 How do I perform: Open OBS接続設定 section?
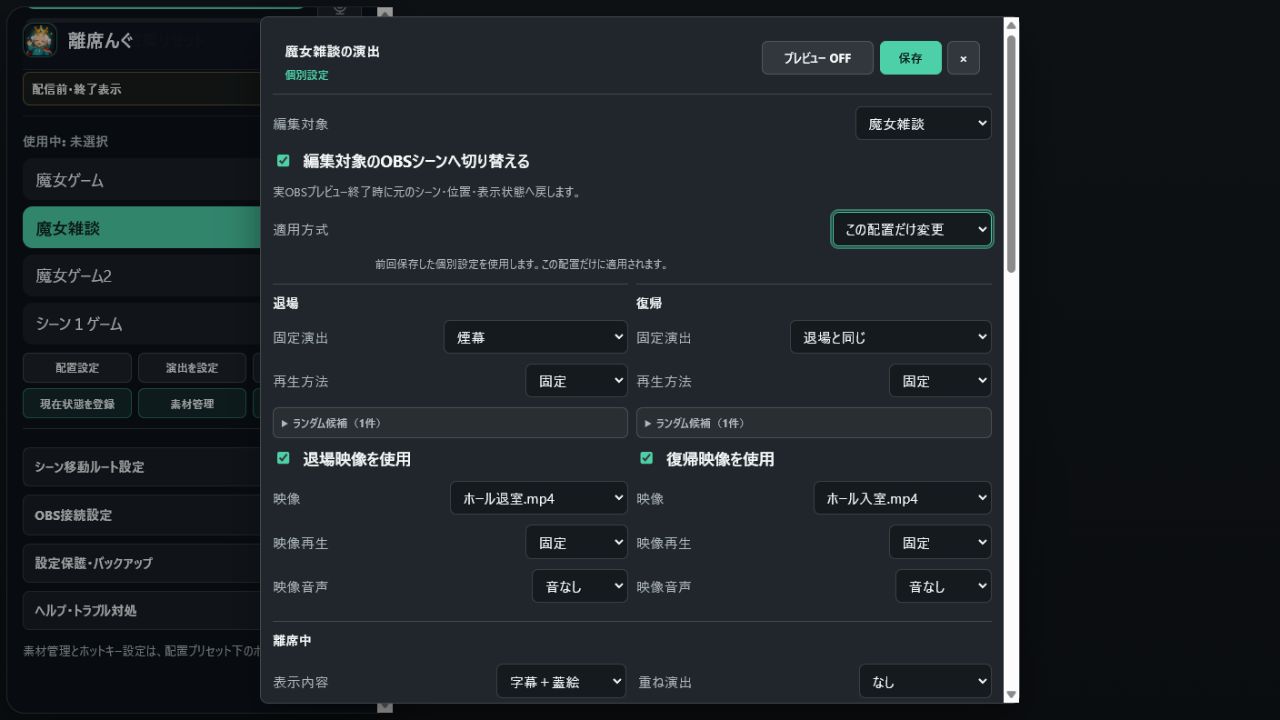[x=141, y=515]
